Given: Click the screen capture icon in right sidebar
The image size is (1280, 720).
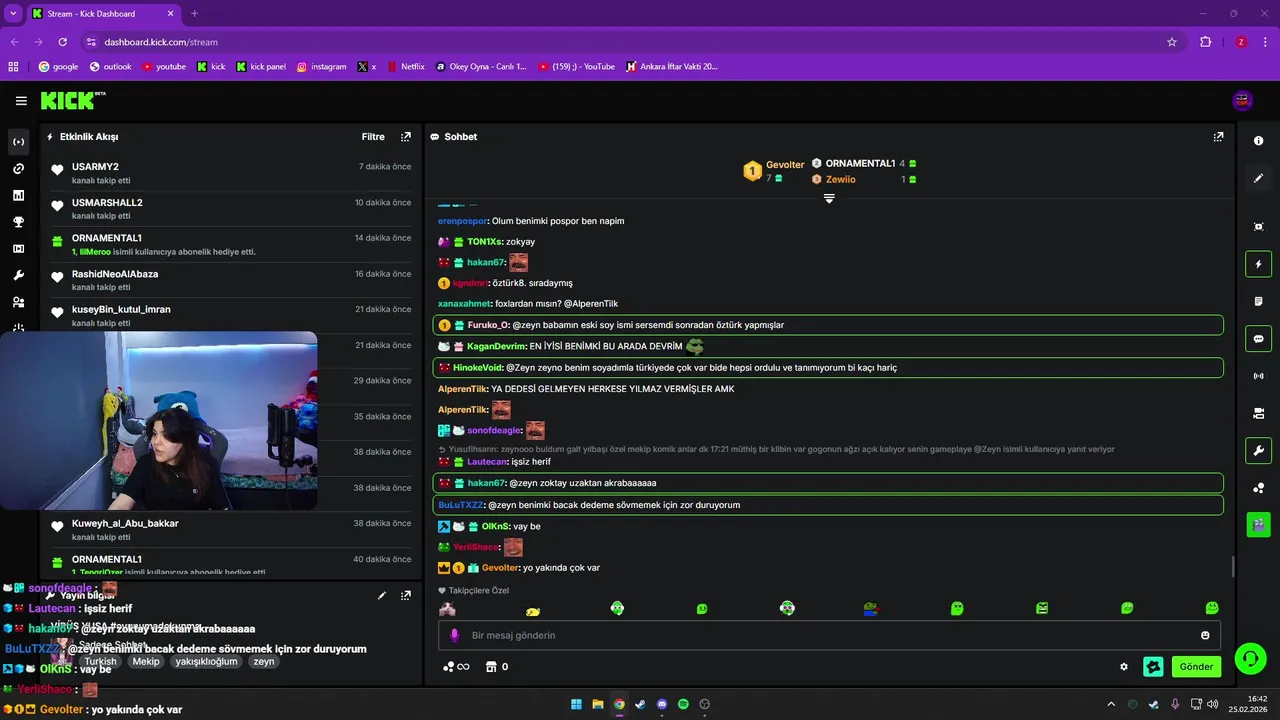Looking at the screenshot, I should [x=1258, y=227].
